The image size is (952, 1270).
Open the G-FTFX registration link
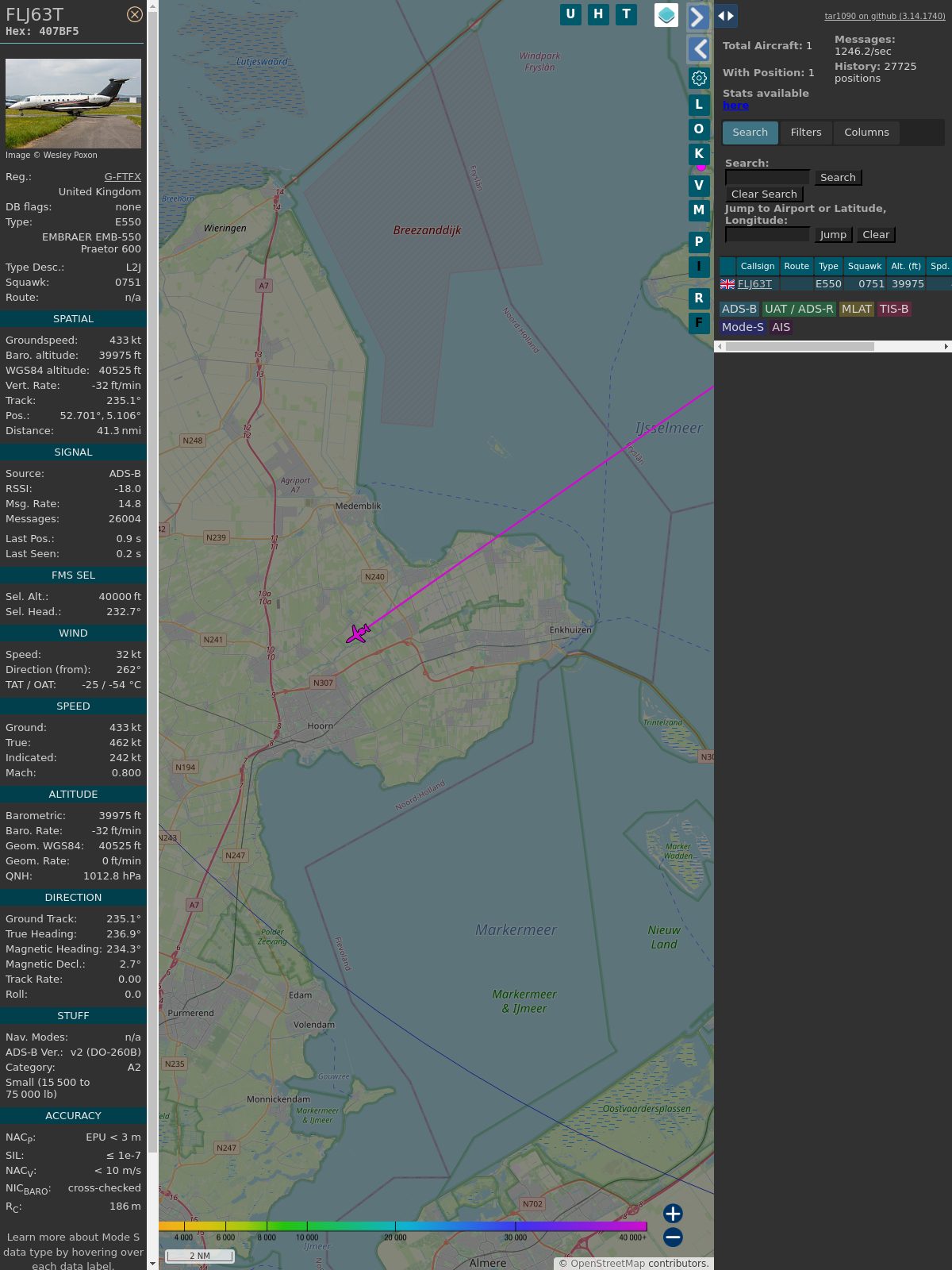pyautogui.click(x=122, y=177)
